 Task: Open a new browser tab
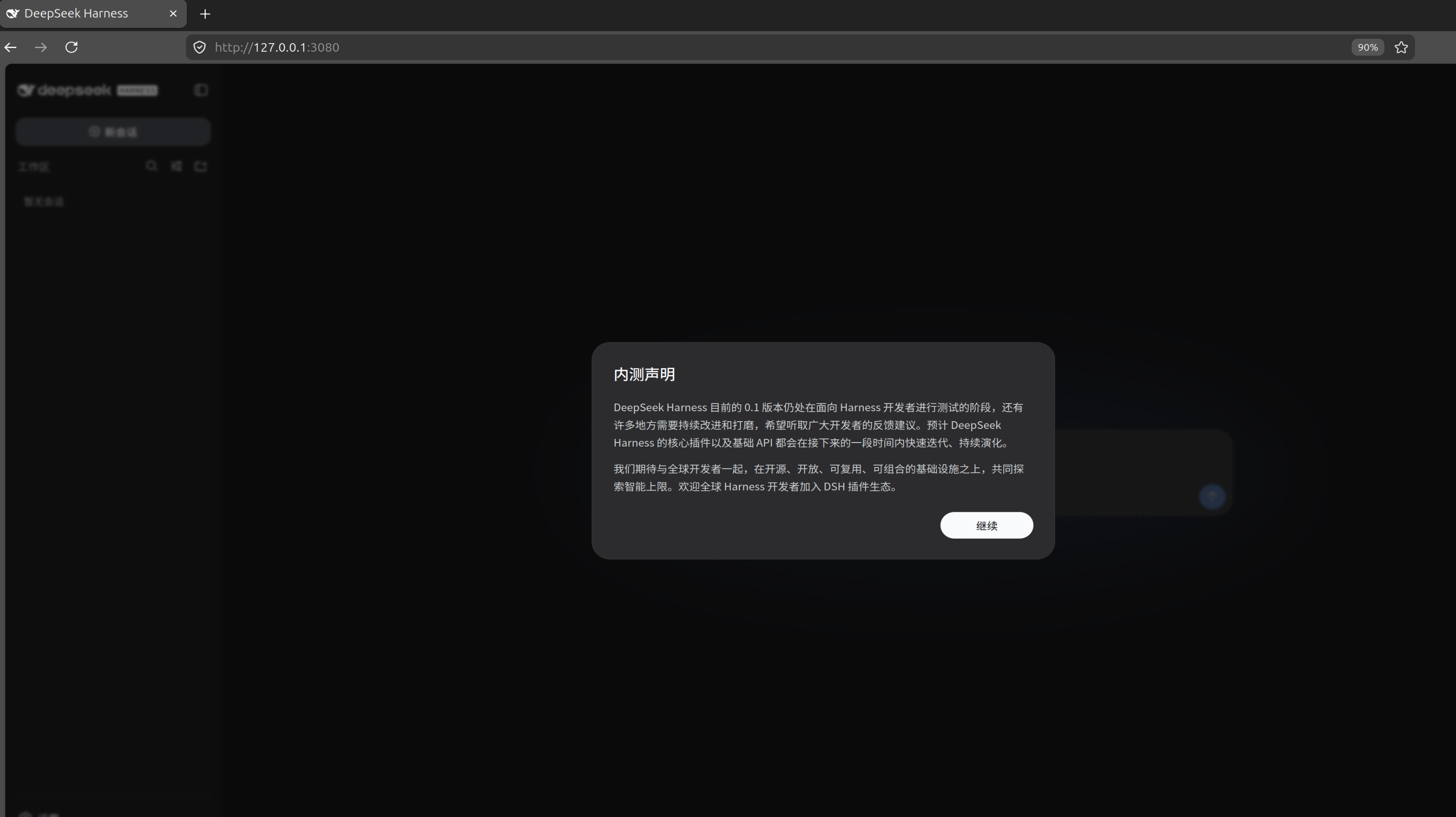[205, 14]
